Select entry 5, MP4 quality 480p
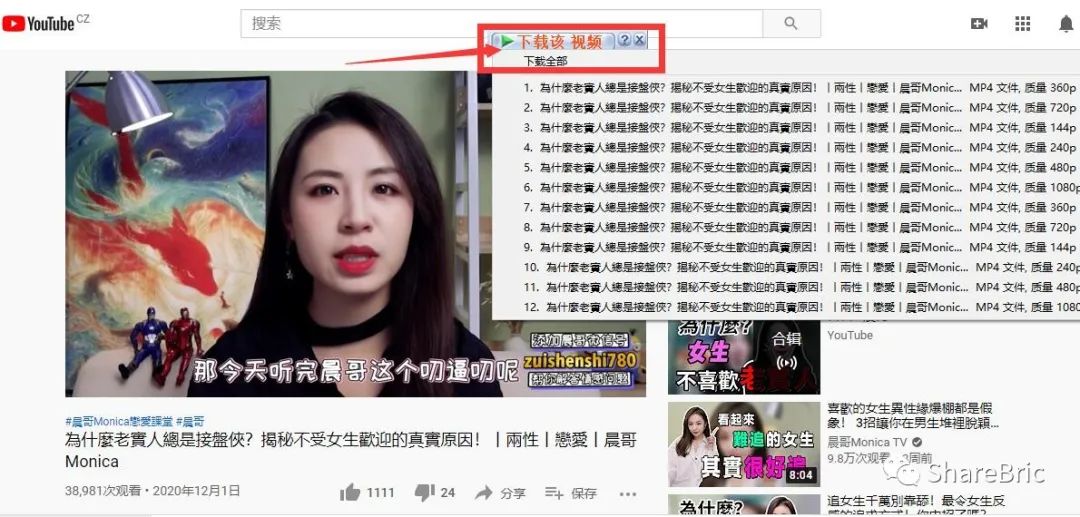The image size is (1080, 517). (800, 168)
